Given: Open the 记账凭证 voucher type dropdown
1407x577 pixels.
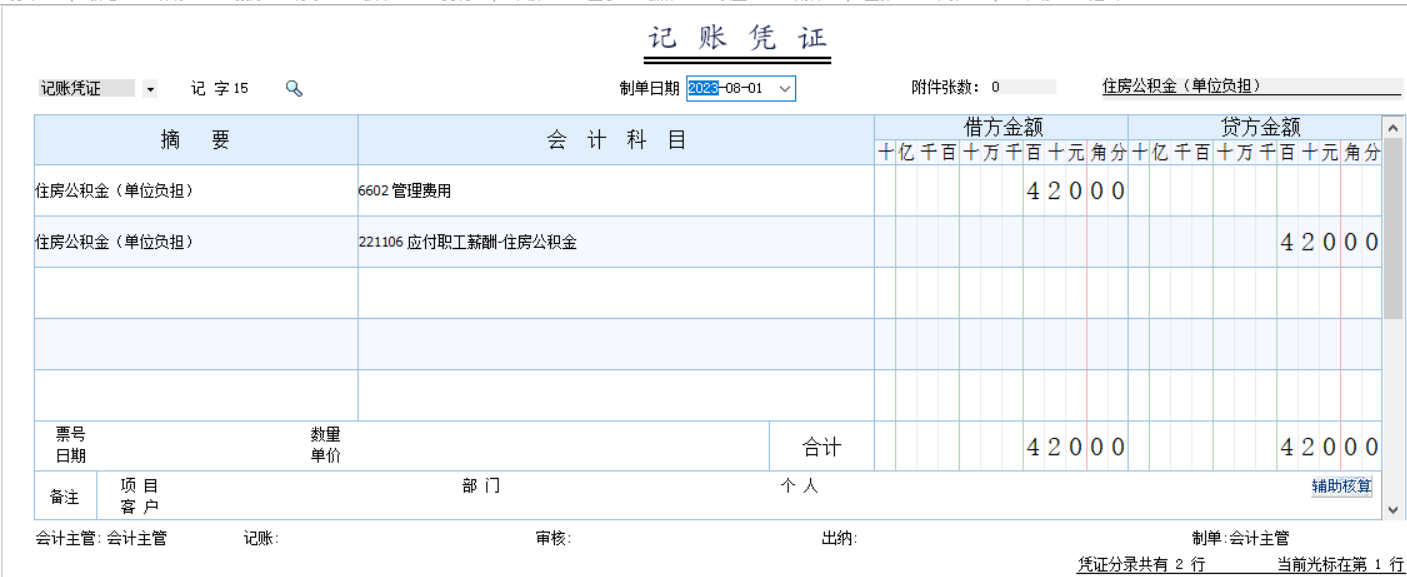Looking at the screenshot, I should [x=150, y=89].
